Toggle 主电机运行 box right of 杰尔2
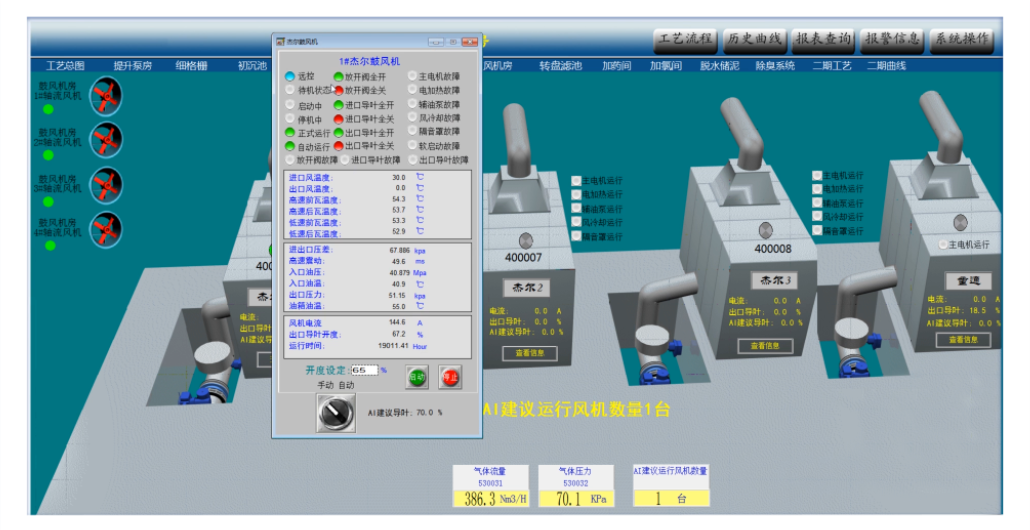Image resolution: width=1030 pixels, height=530 pixels. (x=576, y=180)
